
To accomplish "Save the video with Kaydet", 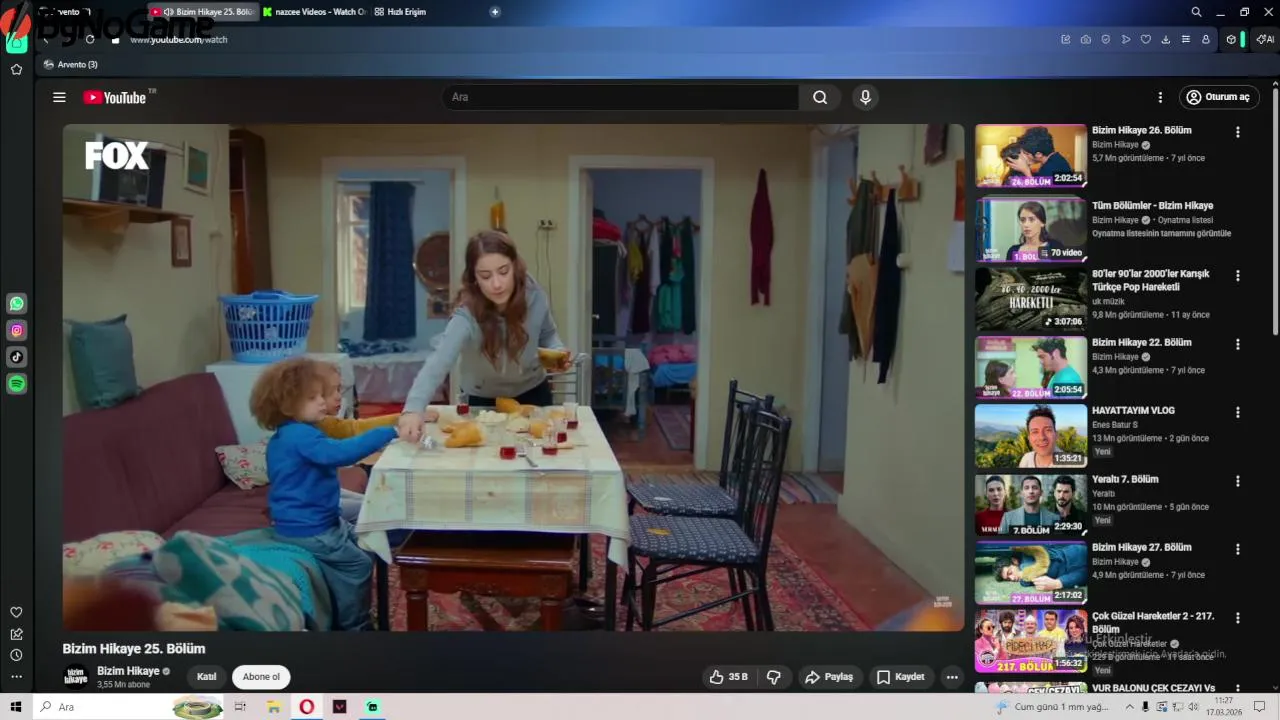I will click(x=900, y=677).
